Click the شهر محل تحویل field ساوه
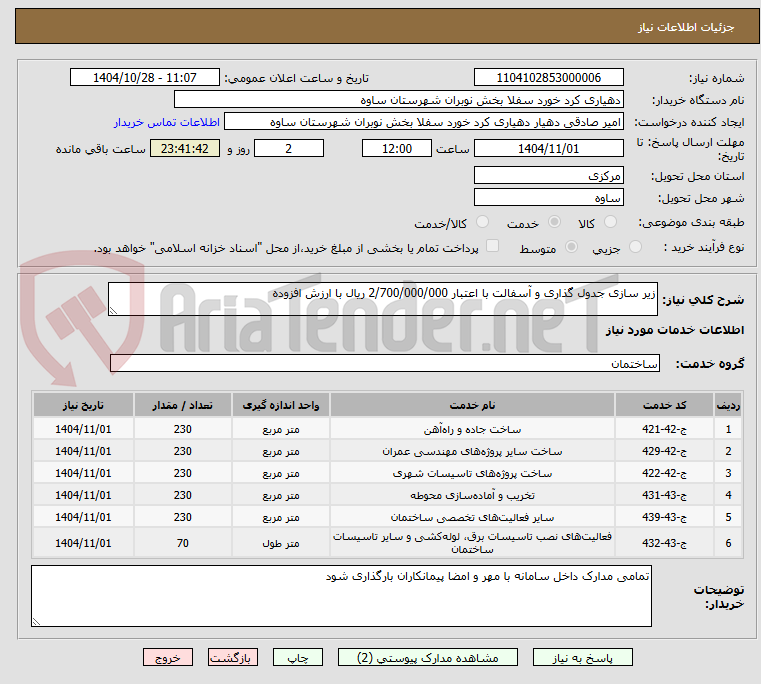The image size is (761, 684). pos(548,198)
